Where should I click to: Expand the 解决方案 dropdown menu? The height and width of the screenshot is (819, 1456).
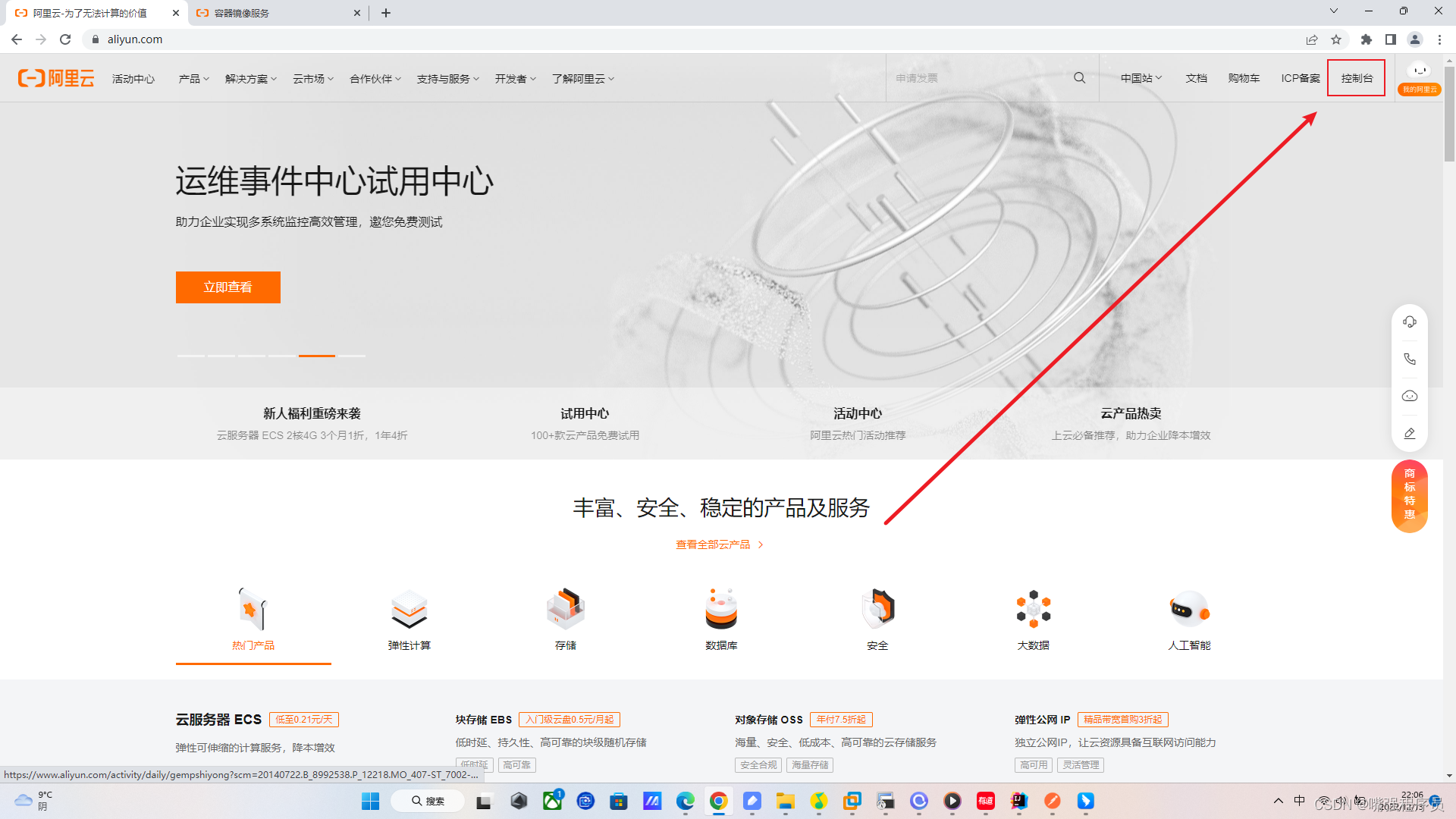(x=250, y=79)
